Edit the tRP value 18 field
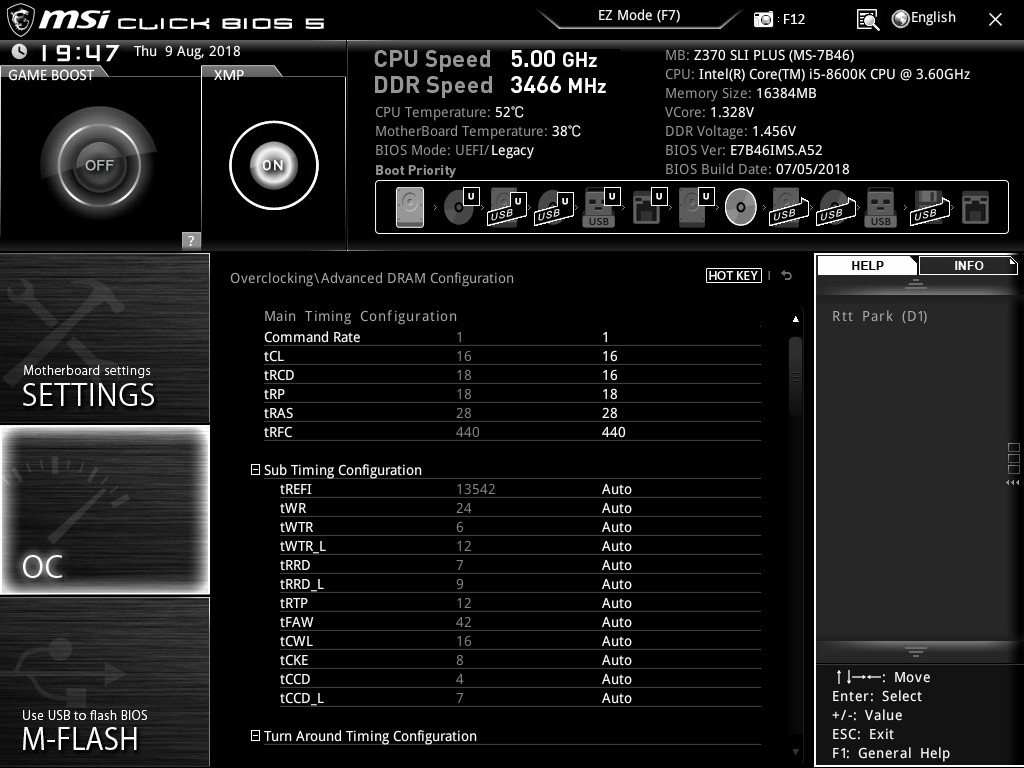The image size is (1024, 768). click(x=609, y=394)
